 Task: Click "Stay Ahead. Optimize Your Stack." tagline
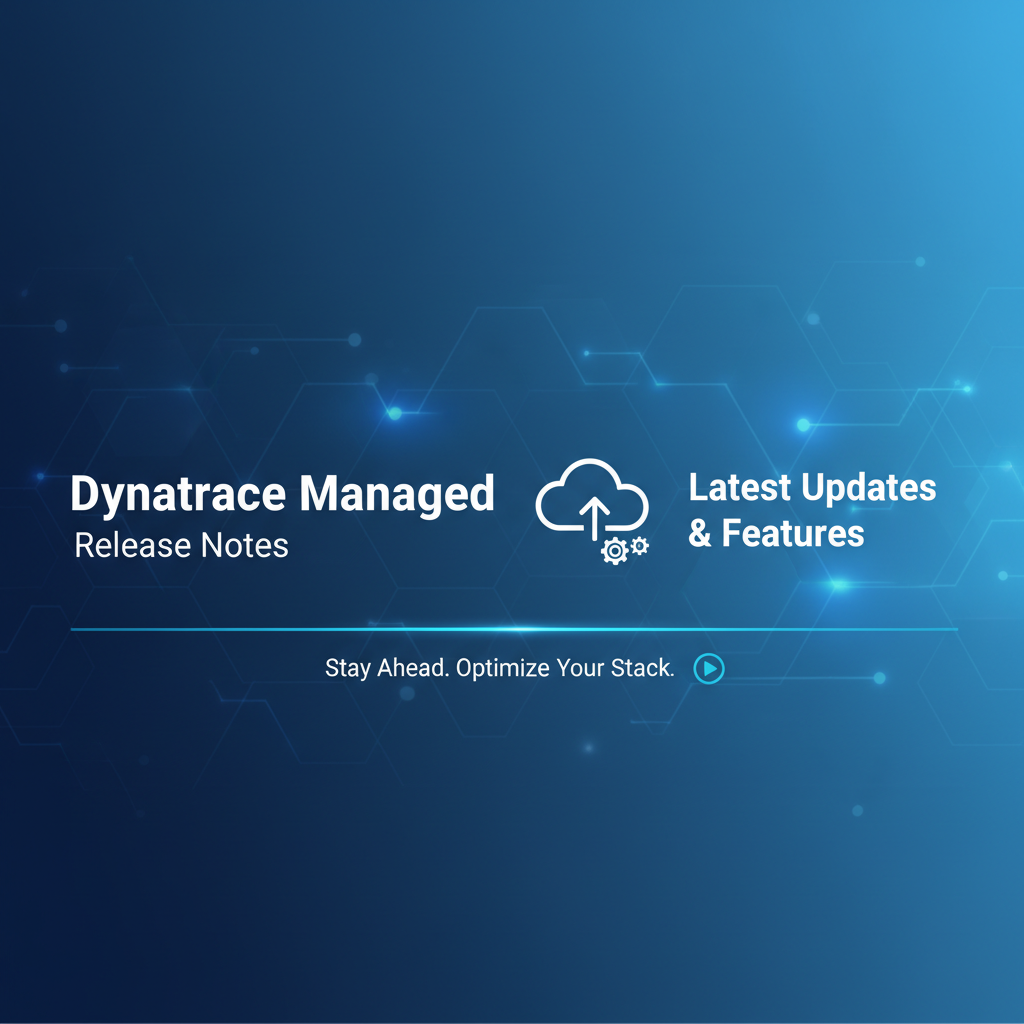(x=500, y=668)
